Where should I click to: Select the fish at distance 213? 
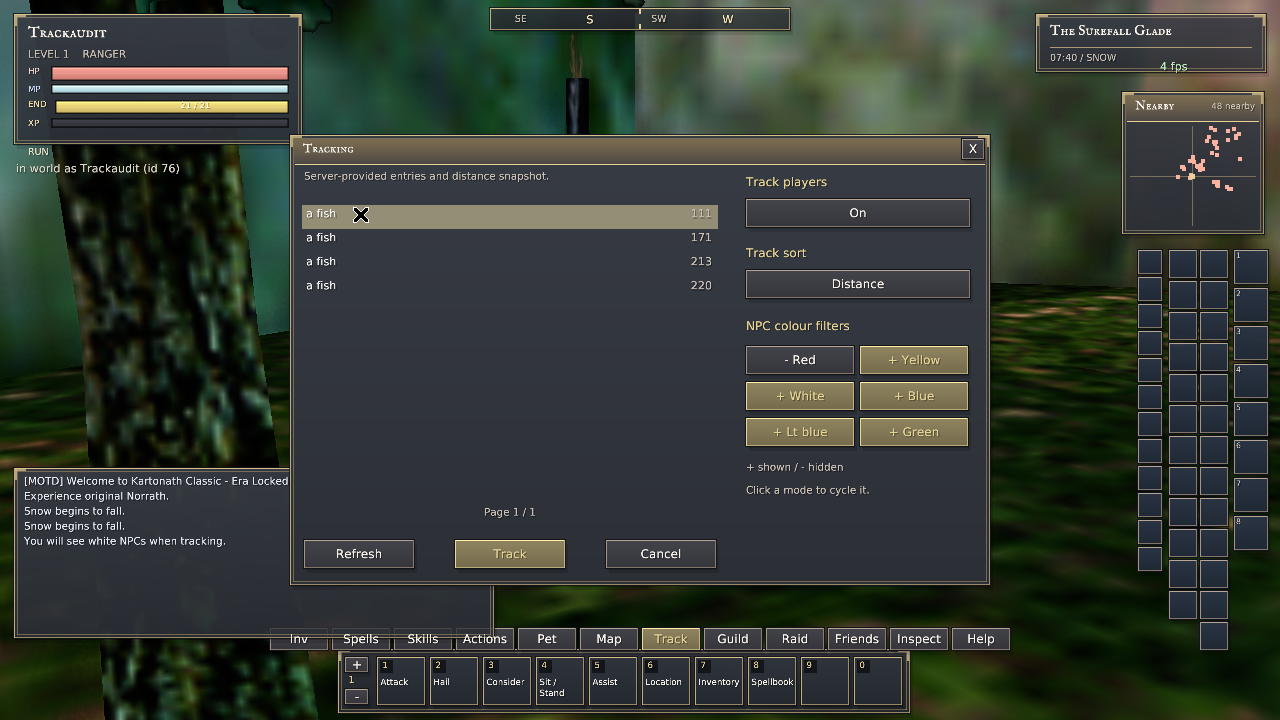(x=510, y=261)
